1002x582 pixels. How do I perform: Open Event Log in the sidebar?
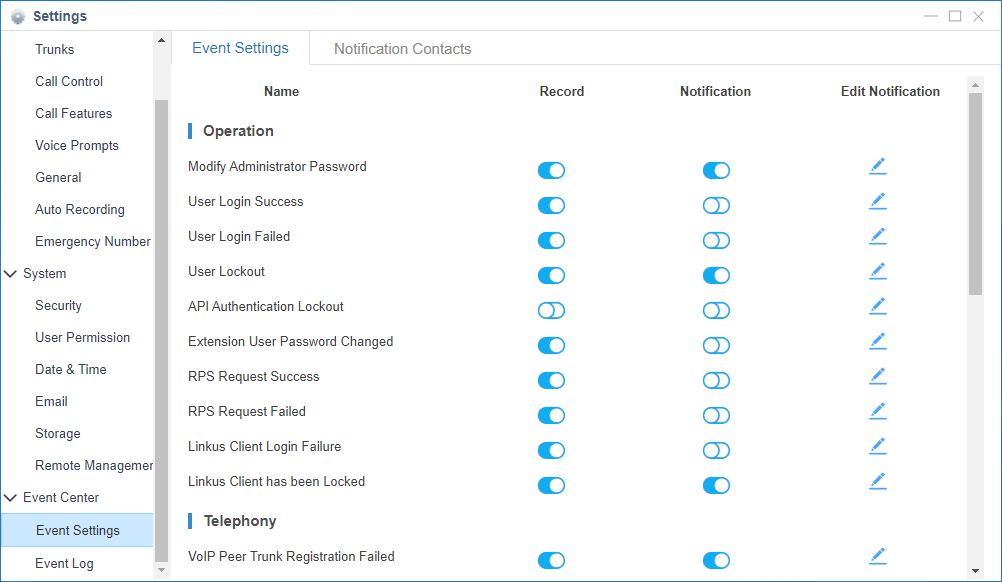coord(64,563)
